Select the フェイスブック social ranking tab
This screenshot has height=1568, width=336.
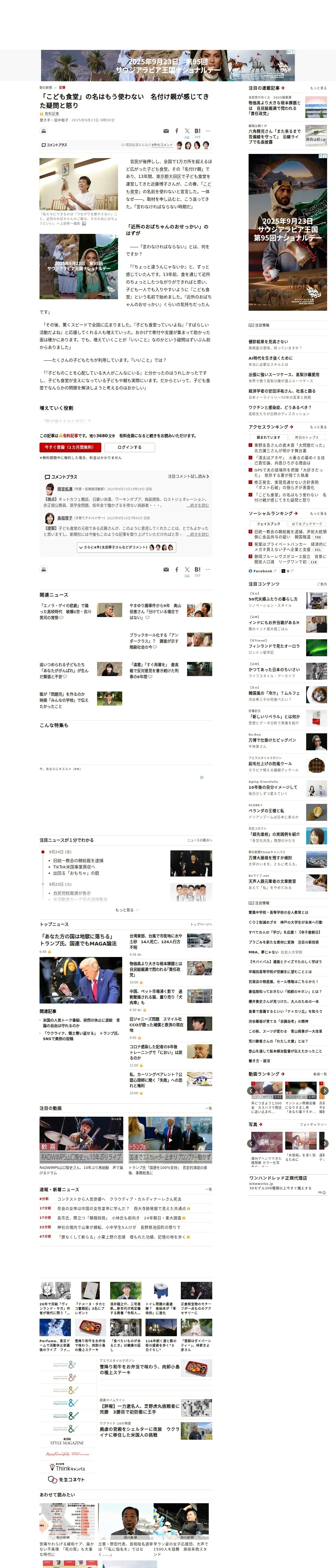point(268,523)
